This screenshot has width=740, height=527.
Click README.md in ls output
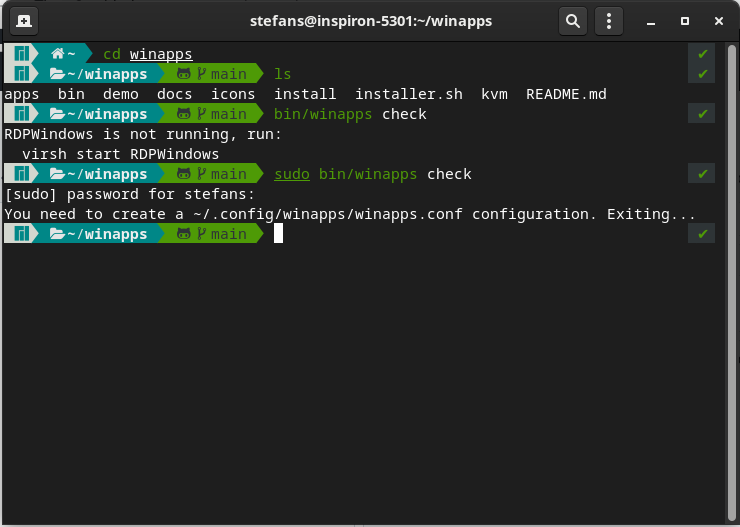point(566,94)
